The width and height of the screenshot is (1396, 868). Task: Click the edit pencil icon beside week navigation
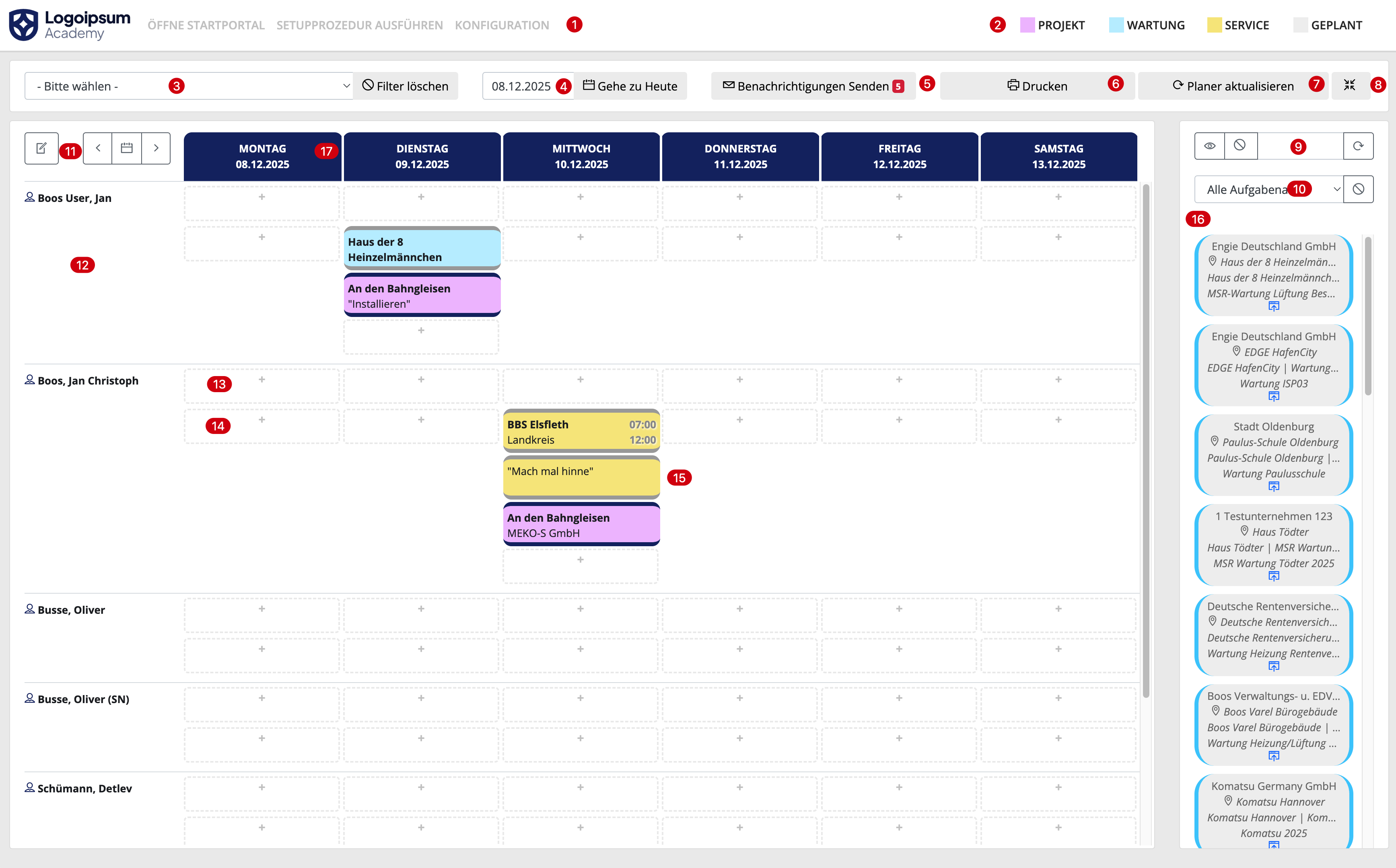click(x=41, y=148)
